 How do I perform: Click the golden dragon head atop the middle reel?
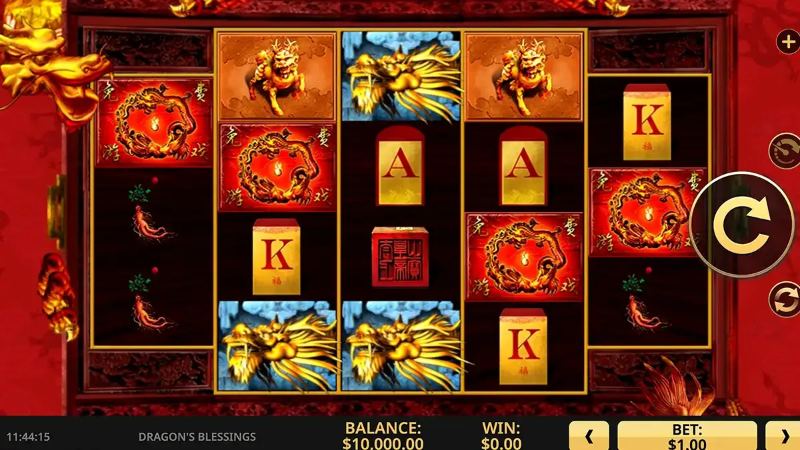[401, 77]
